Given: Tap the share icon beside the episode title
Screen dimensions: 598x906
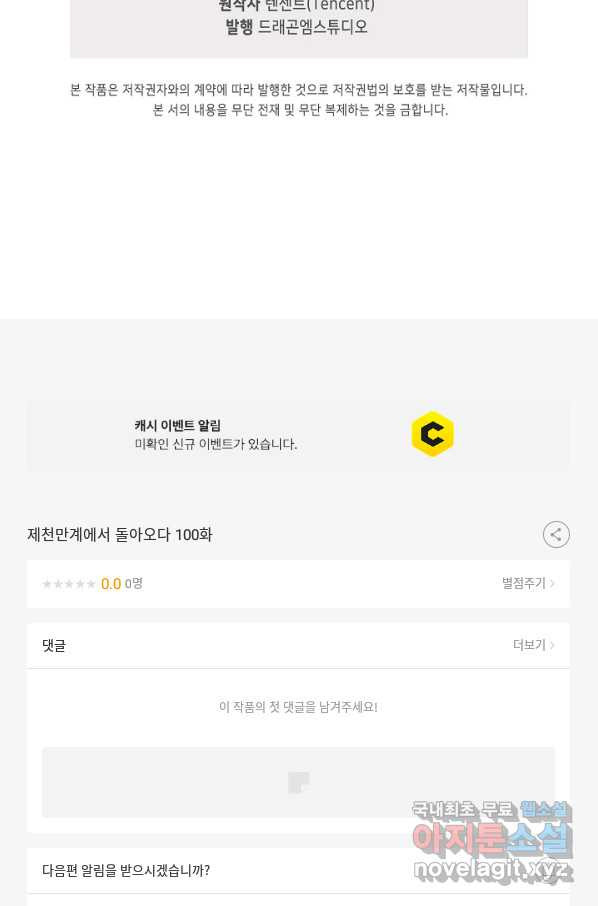Looking at the screenshot, I should [x=556, y=534].
